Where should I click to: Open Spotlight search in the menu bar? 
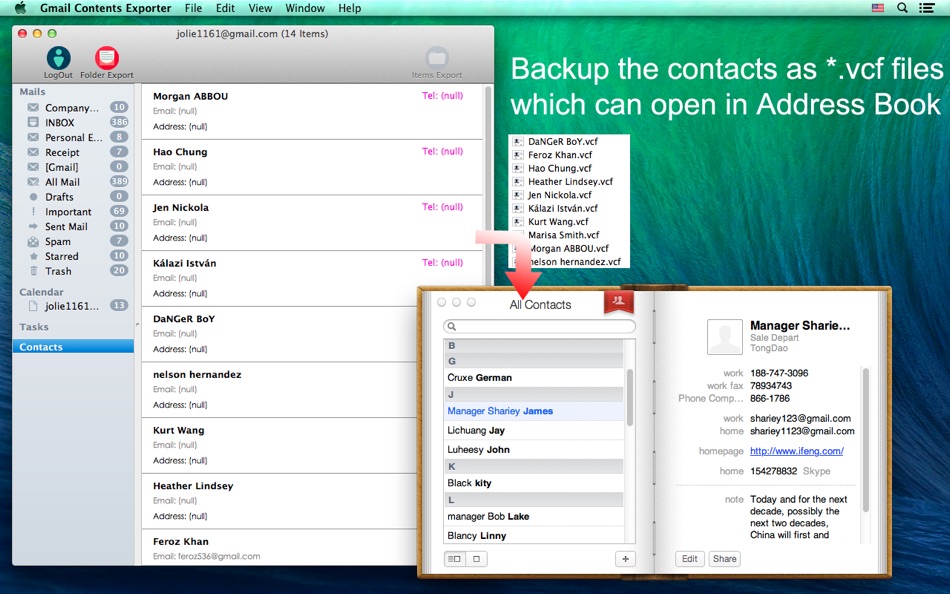tap(902, 8)
